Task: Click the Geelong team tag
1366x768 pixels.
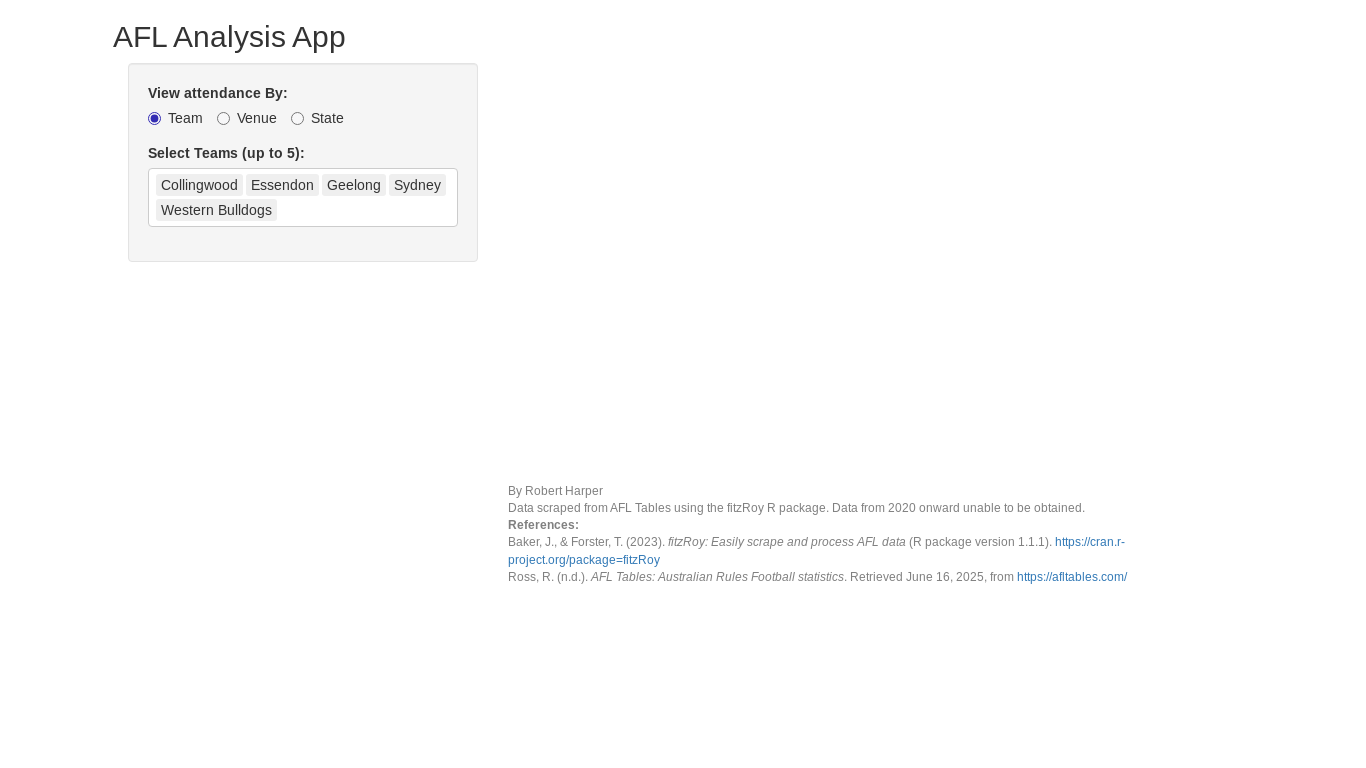Action: coord(354,185)
